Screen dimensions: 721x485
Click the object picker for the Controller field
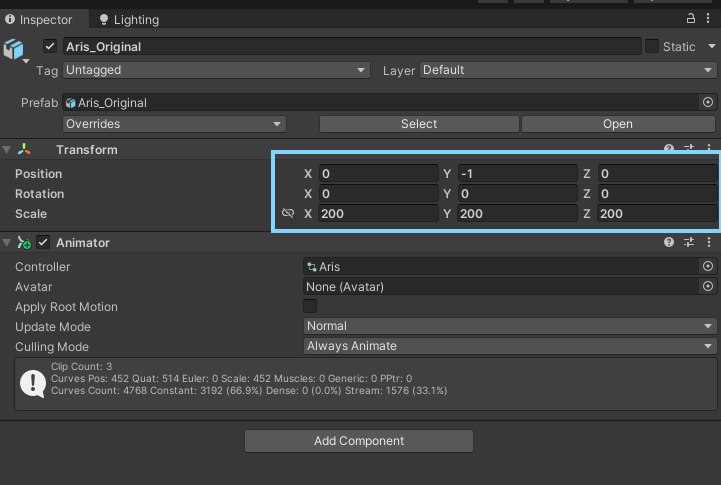click(x=708, y=267)
